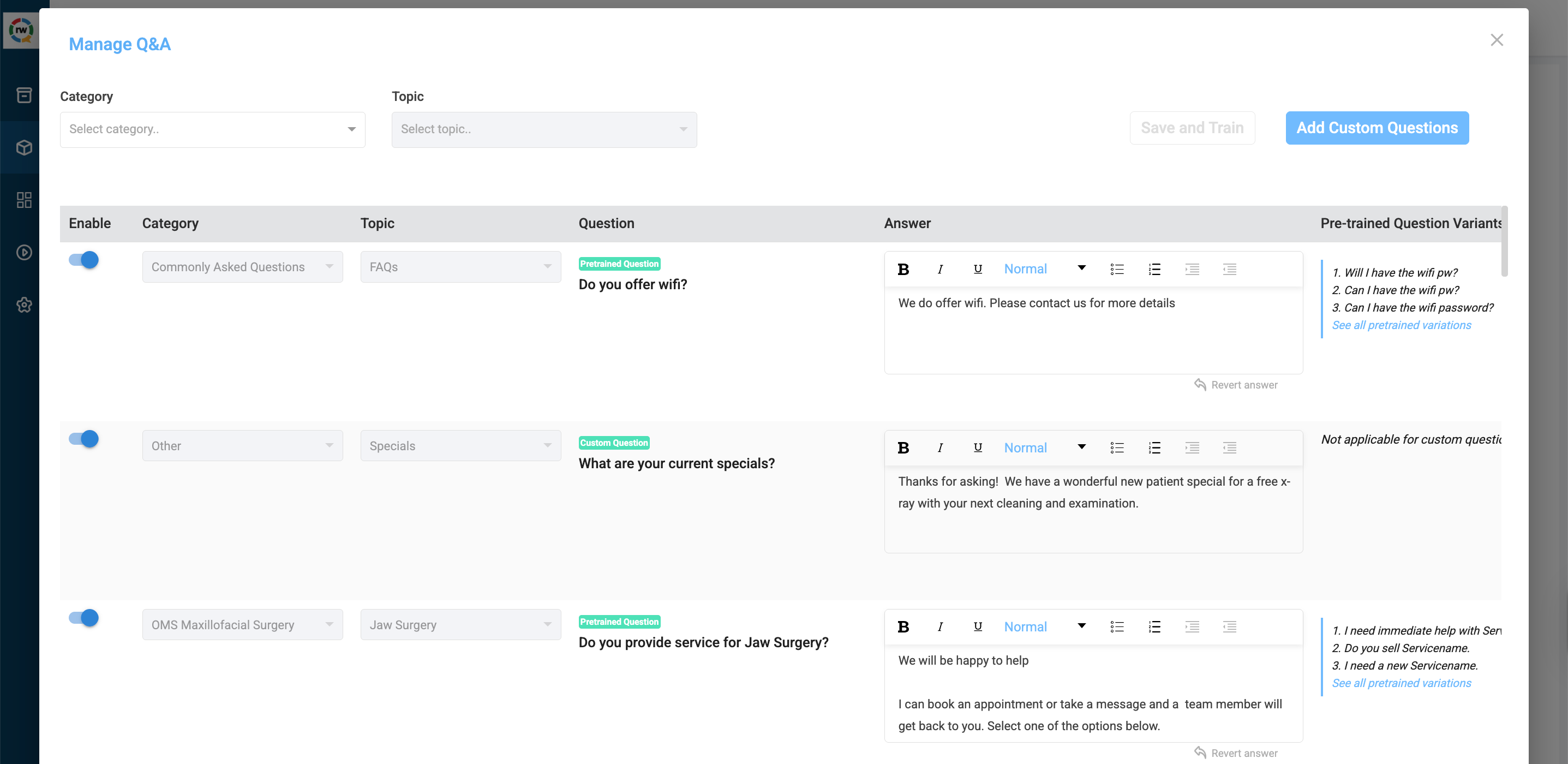Click into the wifi answer text area
The image size is (1568, 764).
pos(1093,332)
